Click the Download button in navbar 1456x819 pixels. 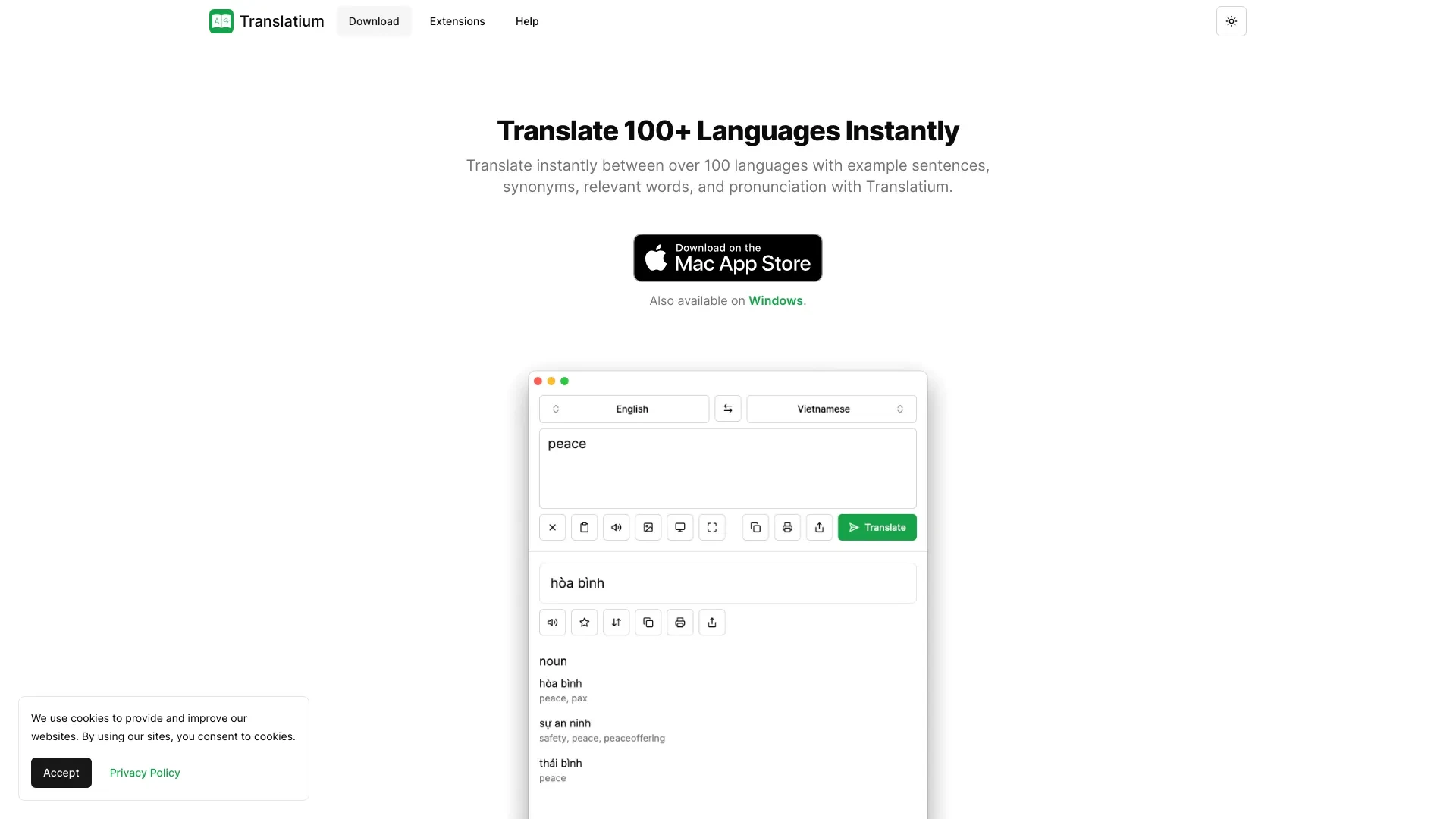tap(374, 21)
